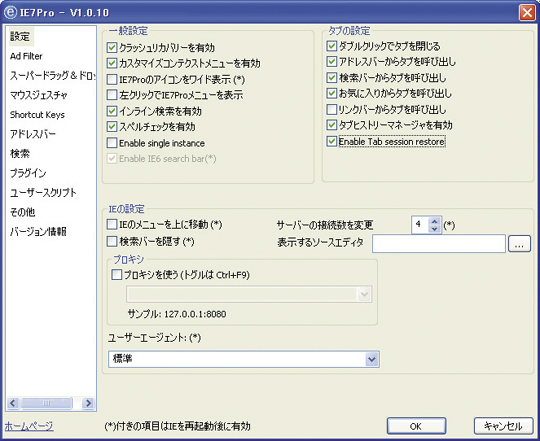Click the sidebar scrollbar left arrow
Screen dimensions: 540x441
point(13,403)
